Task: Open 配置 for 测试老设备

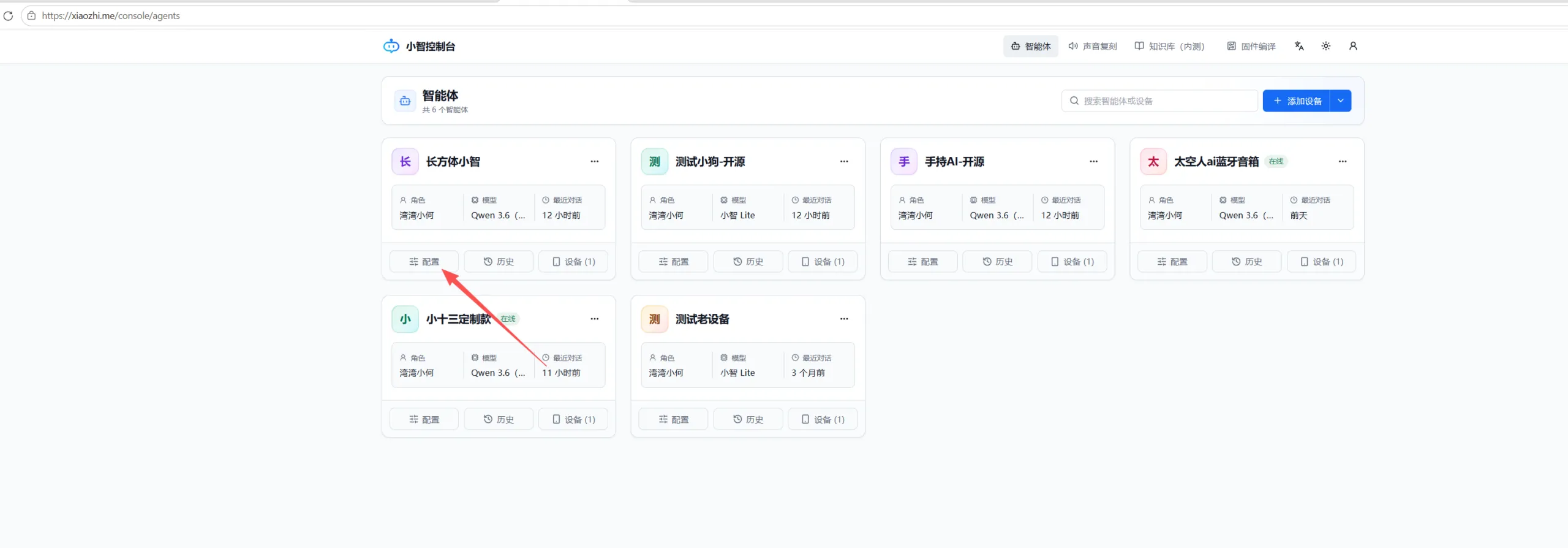Action: tap(673, 419)
